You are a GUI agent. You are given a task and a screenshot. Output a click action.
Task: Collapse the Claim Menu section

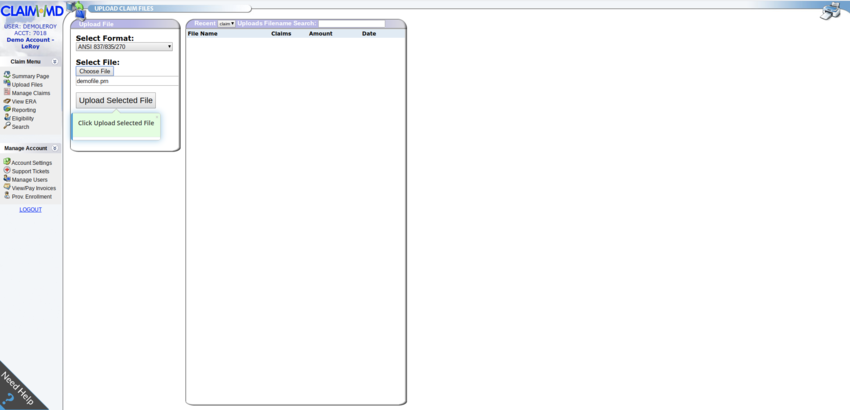[54, 62]
